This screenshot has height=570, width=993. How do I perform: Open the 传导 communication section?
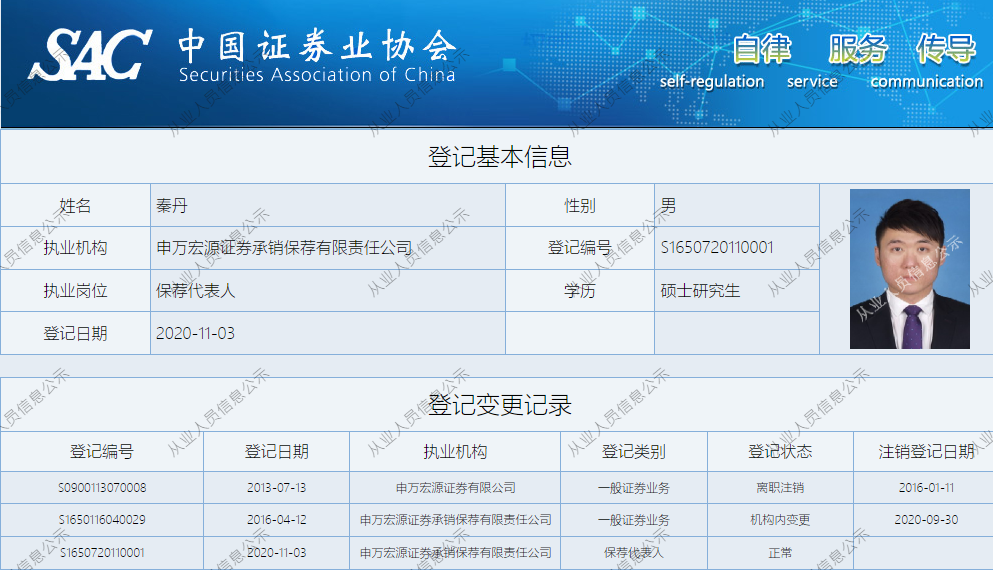[x=945, y=48]
